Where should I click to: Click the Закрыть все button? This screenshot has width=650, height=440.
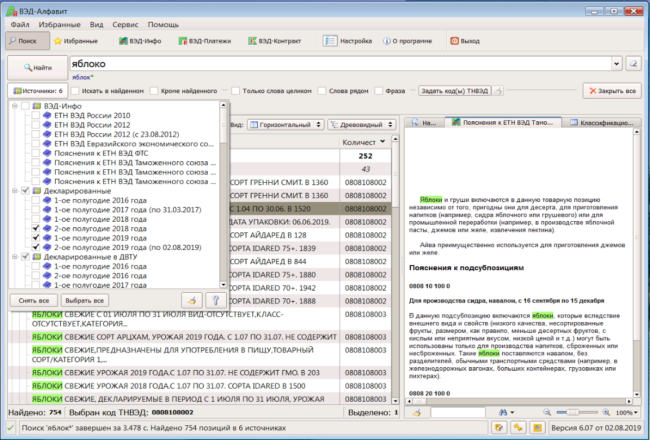(610, 91)
